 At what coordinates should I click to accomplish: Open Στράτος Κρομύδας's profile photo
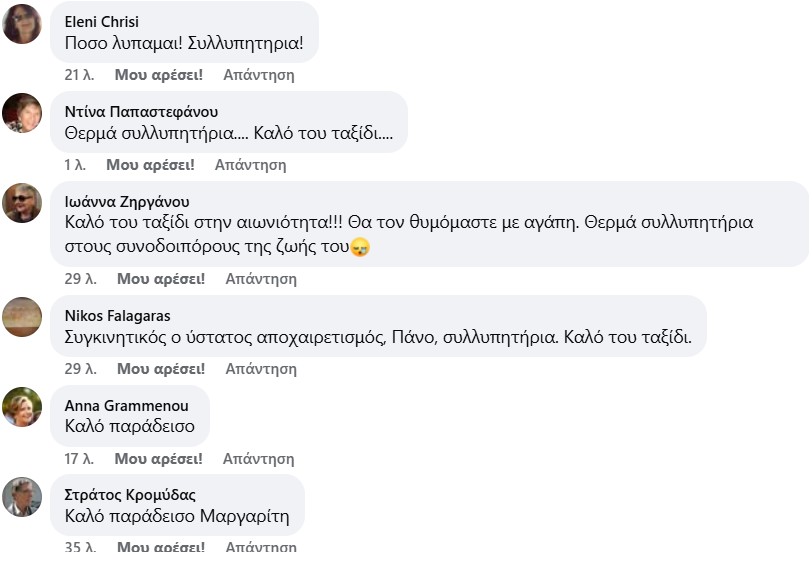click(22, 497)
